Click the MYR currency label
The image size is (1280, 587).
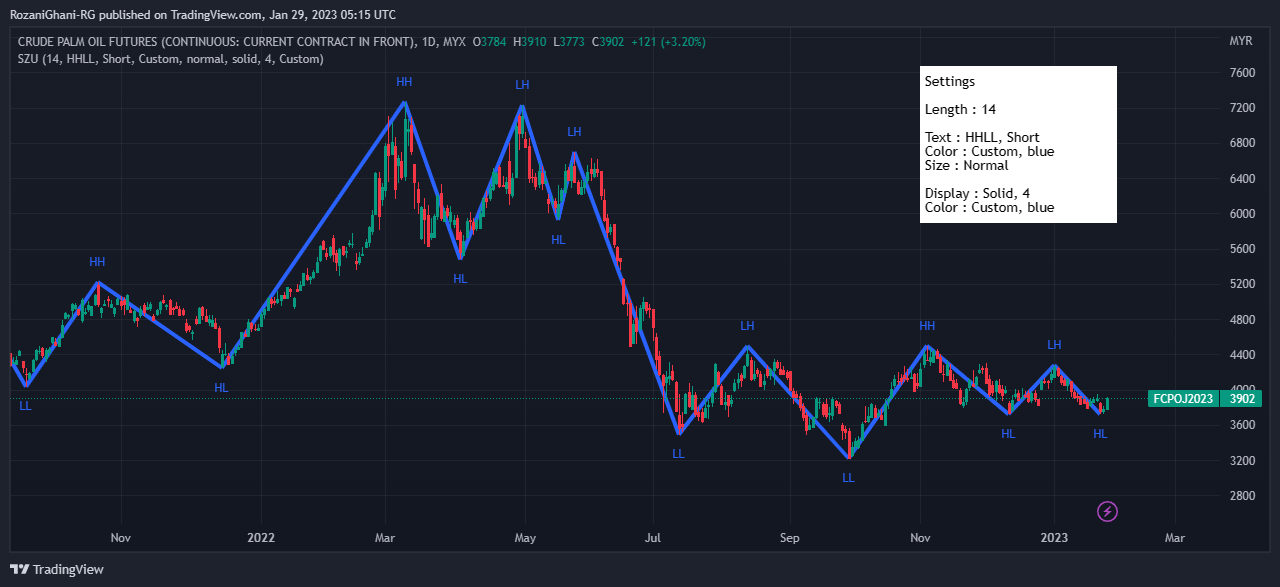(1241, 41)
